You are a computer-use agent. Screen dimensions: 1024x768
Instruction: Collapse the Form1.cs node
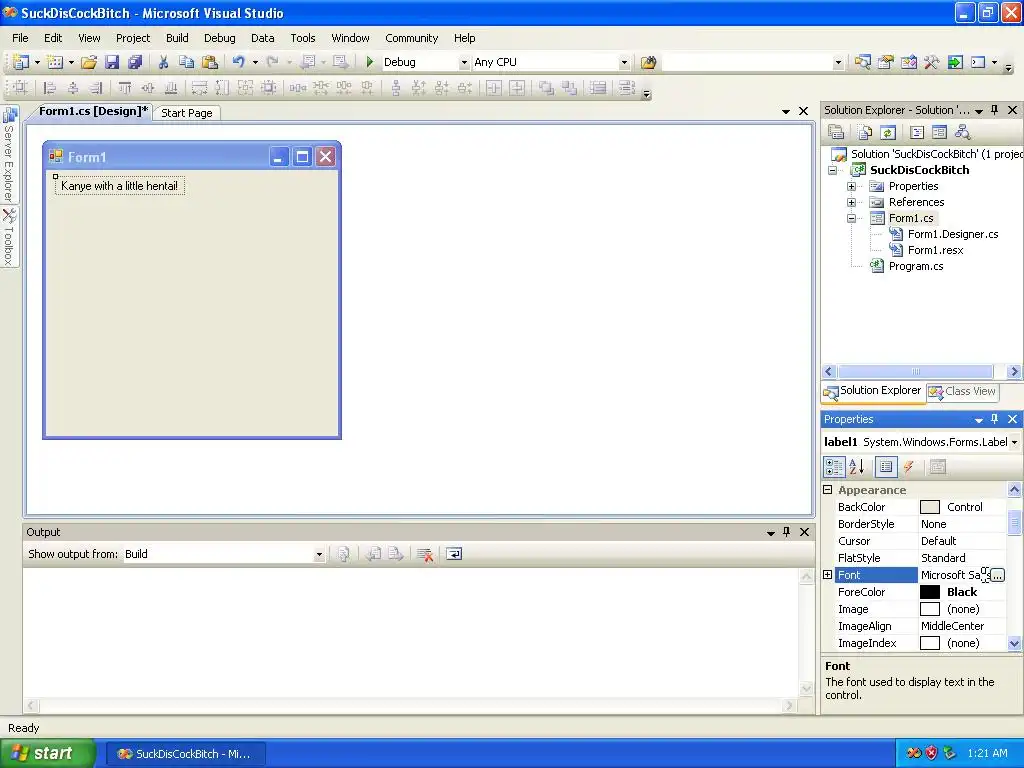(852, 218)
